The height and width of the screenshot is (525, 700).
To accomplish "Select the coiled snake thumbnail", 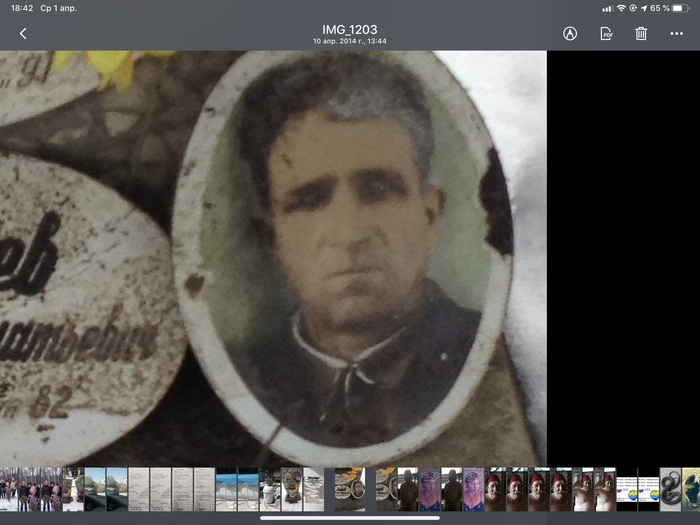I will [671, 489].
